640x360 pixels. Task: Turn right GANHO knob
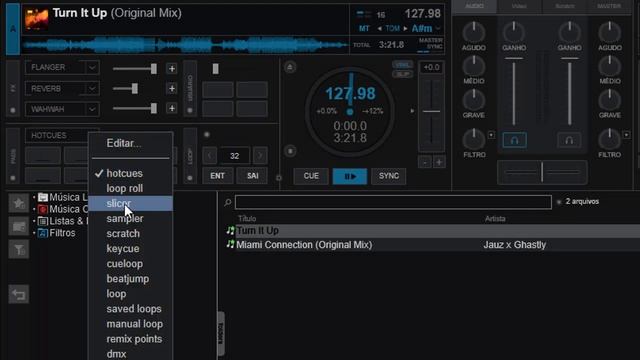569,32
